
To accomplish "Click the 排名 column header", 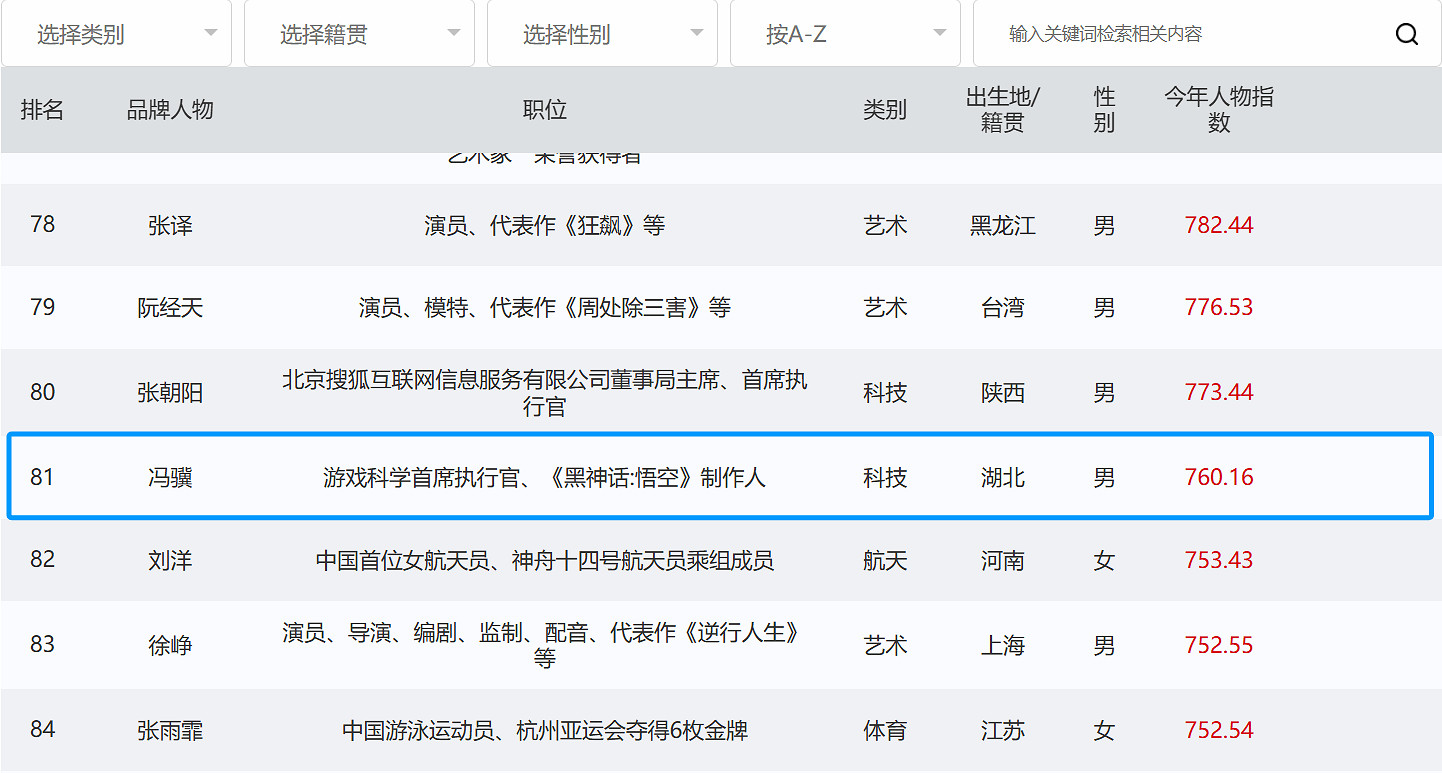I will pos(43,110).
